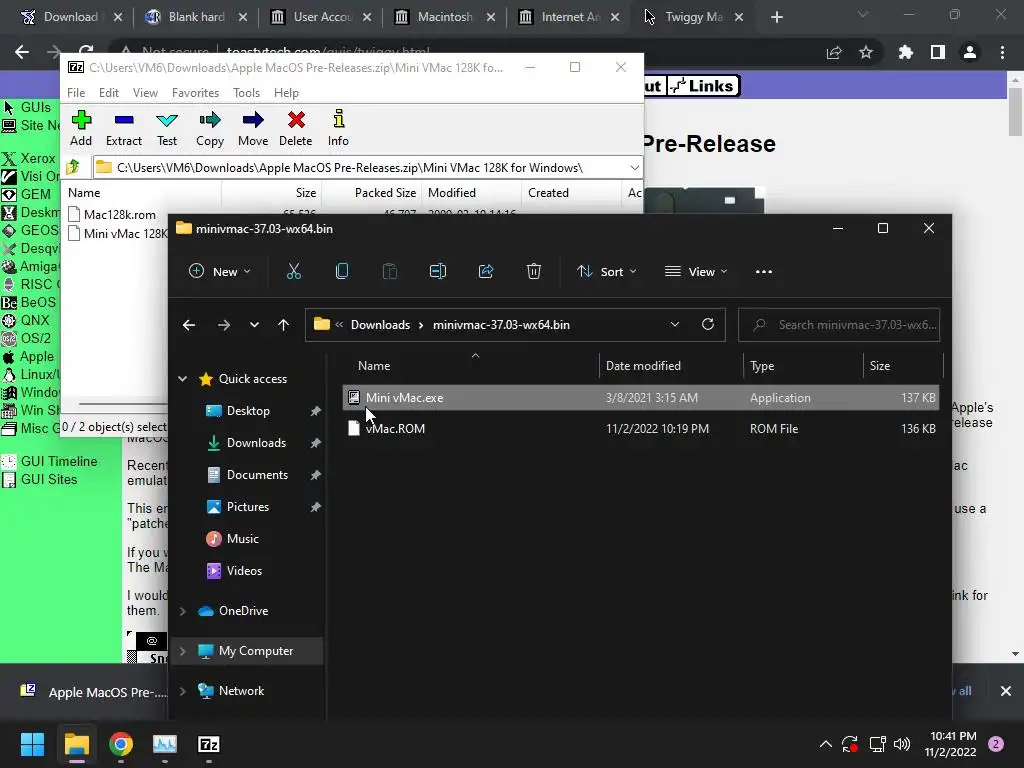The height and width of the screenshot is (768, 1024).
Task: Switch to the Macintosh Chrome tab
Action: point(444,17)
